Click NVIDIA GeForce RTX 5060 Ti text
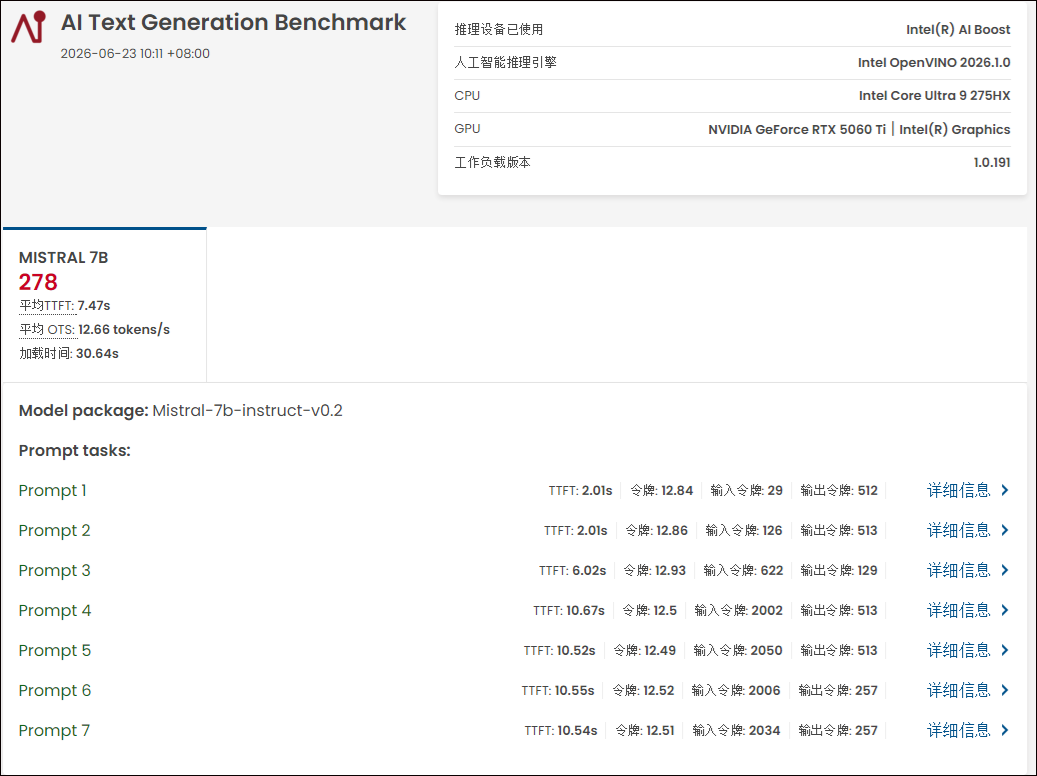 click(x=797, y=130)
